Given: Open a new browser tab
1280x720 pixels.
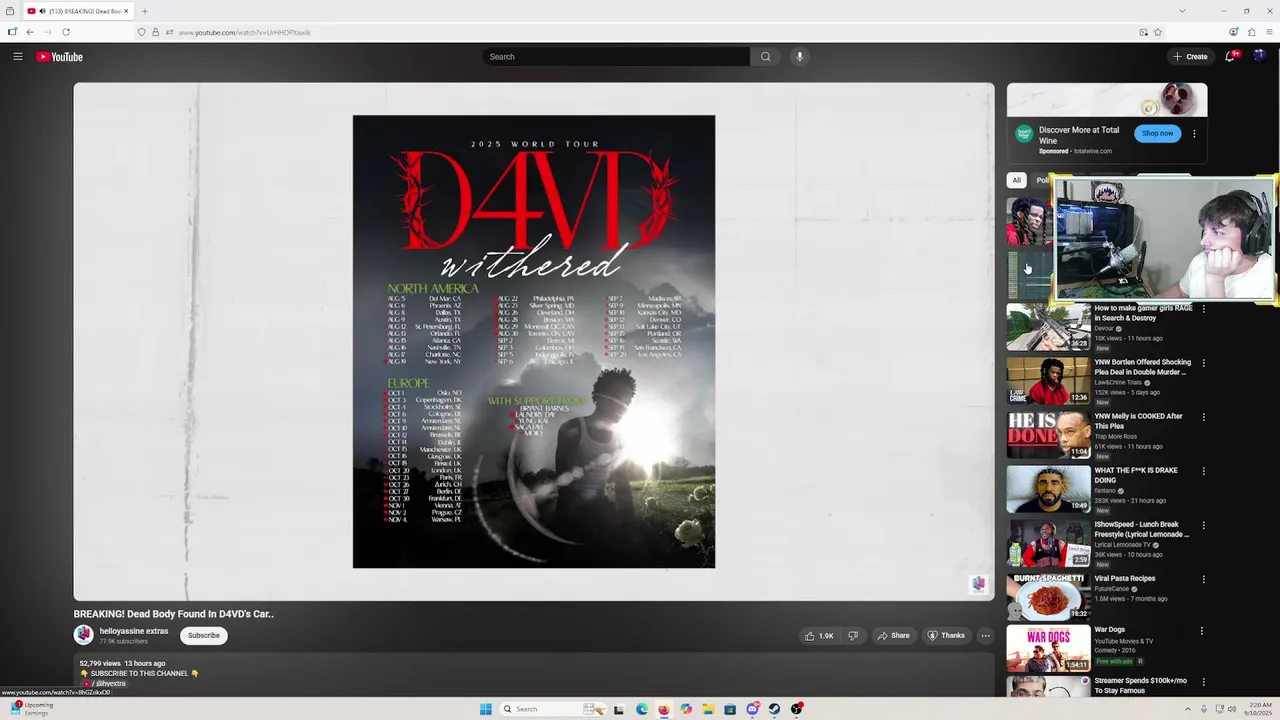Looking at the screenshot, I should tap(145, 11).
